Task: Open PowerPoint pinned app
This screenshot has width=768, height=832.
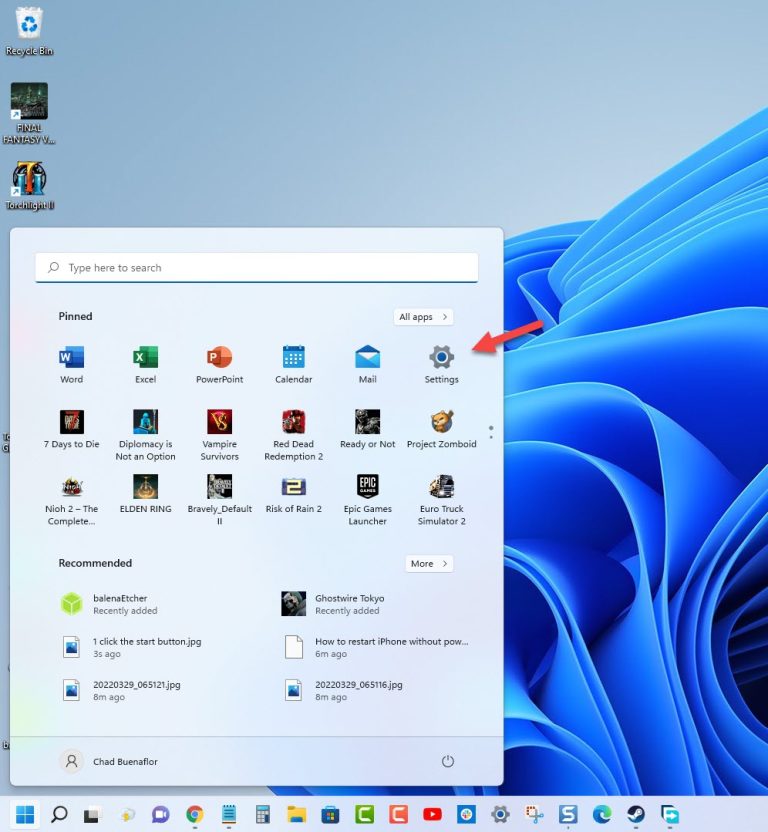Action: (x=219, y=365)
